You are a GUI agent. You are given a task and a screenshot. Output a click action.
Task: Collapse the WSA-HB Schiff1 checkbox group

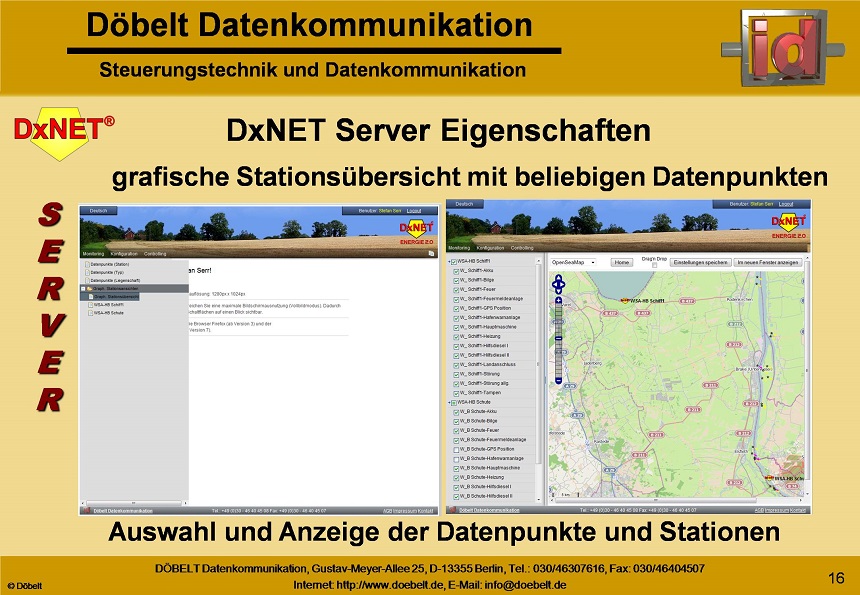point(449,262)
